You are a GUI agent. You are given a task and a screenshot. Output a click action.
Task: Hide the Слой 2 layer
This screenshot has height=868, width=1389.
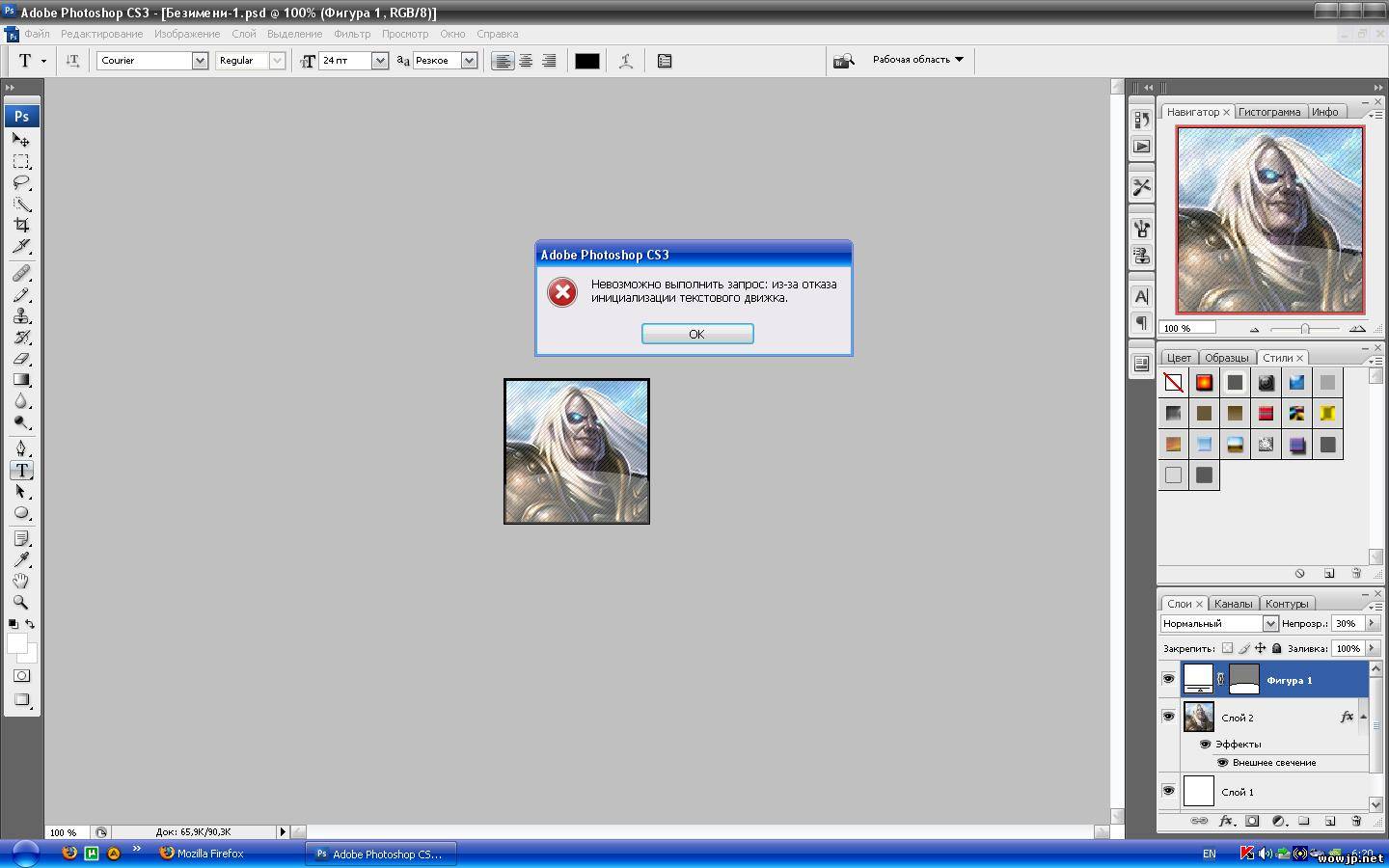(1168, 717)
